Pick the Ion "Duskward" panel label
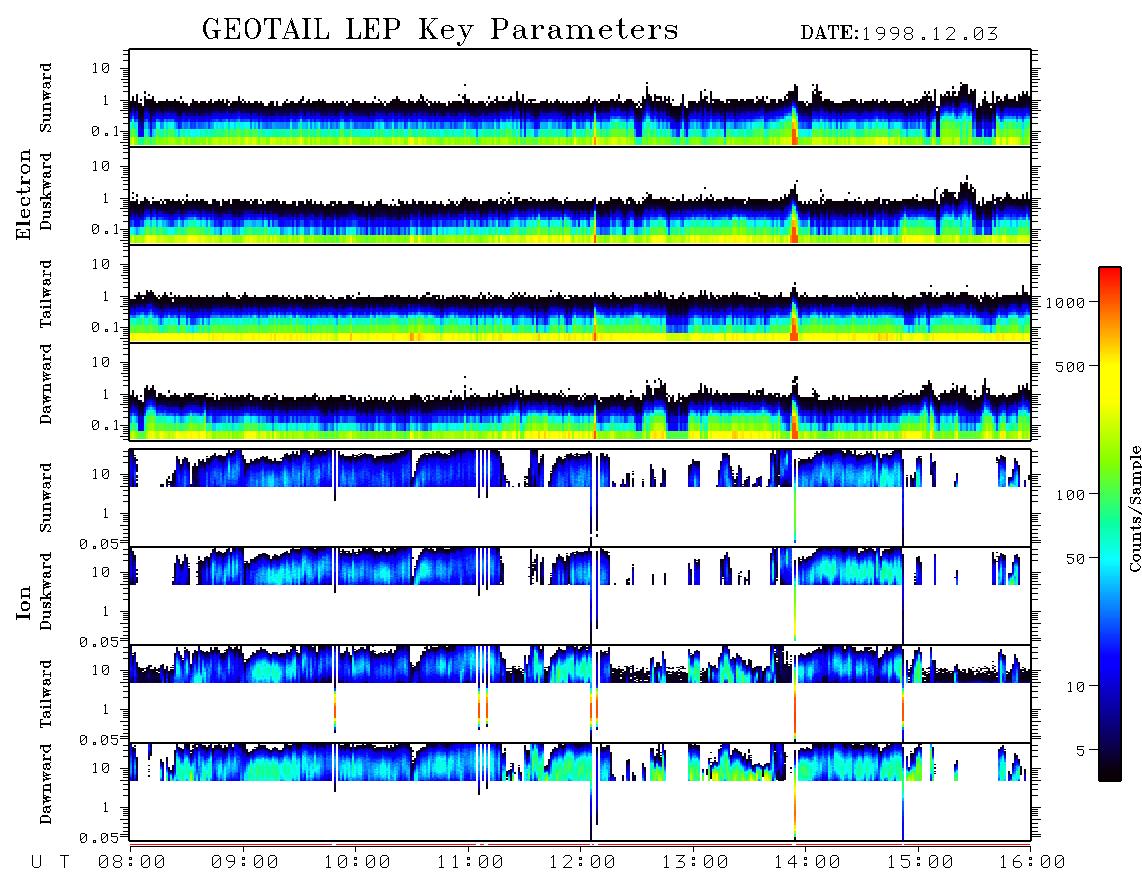Screen dimensions: 1142x880 click(x=46, y=591)
